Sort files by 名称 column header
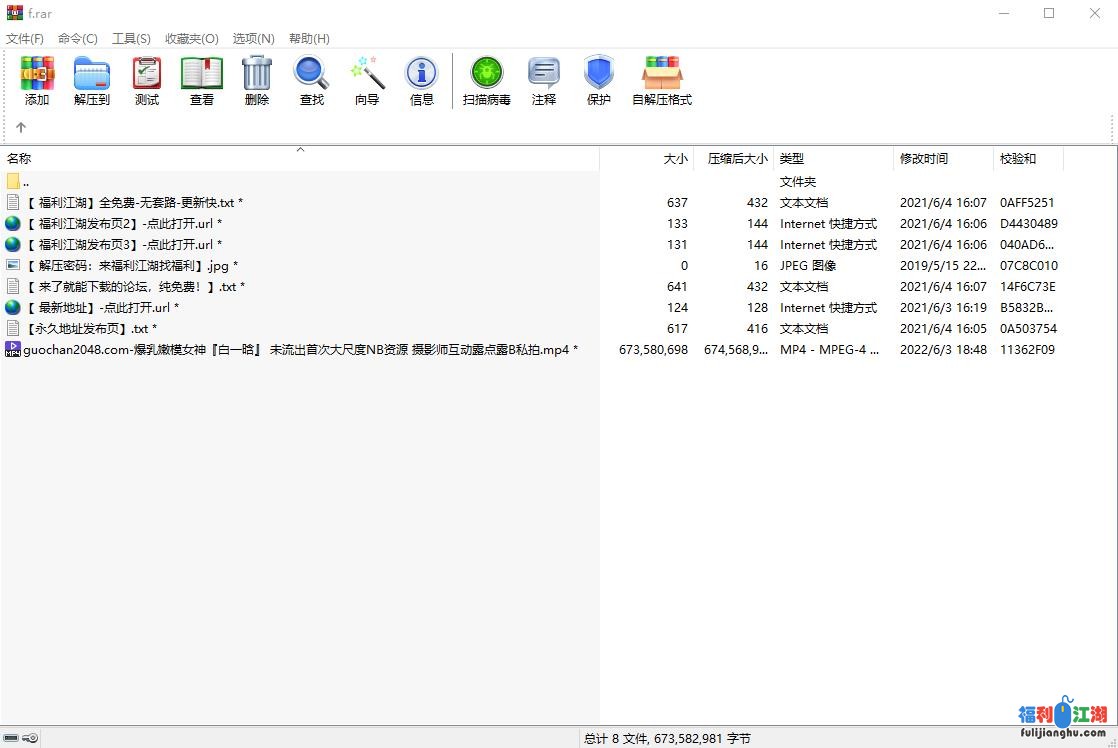This screenshot has width=1118, height=748. pos(20,159)
